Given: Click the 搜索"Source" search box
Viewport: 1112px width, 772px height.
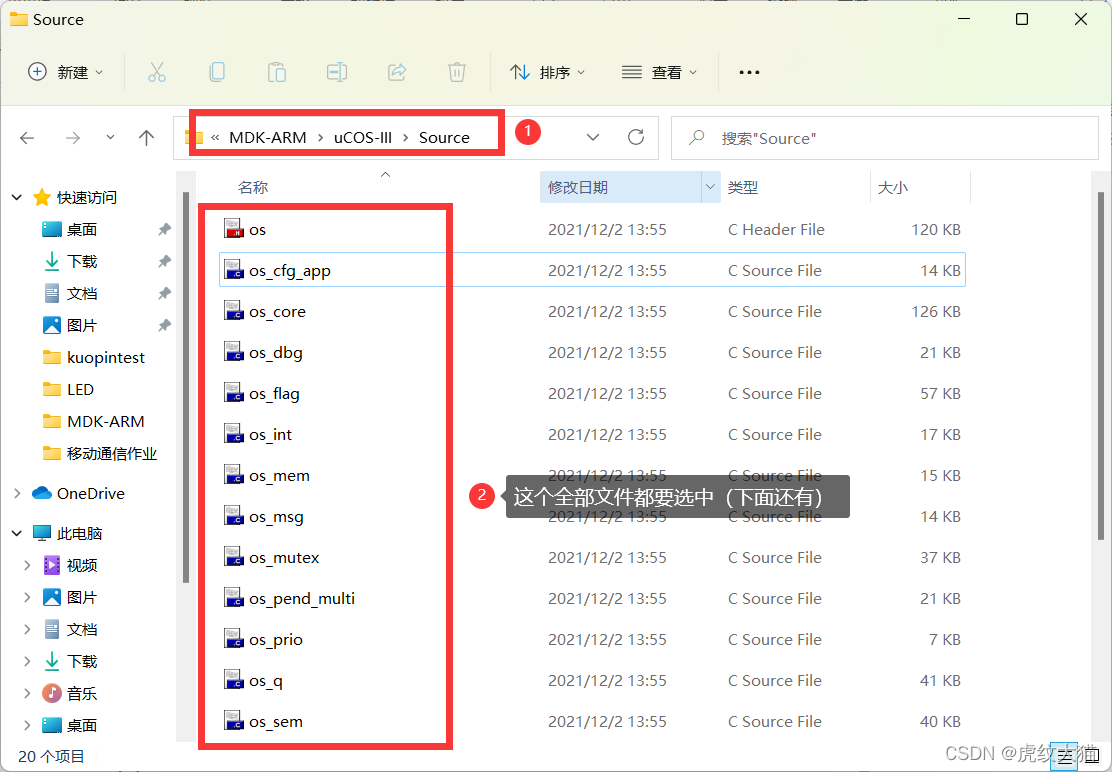Looking at the screenshot, I should coord(884,138).
